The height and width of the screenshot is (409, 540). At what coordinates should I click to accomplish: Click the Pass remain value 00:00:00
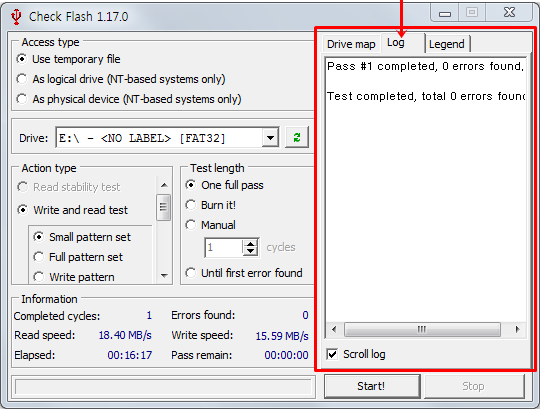click(287, 355)
